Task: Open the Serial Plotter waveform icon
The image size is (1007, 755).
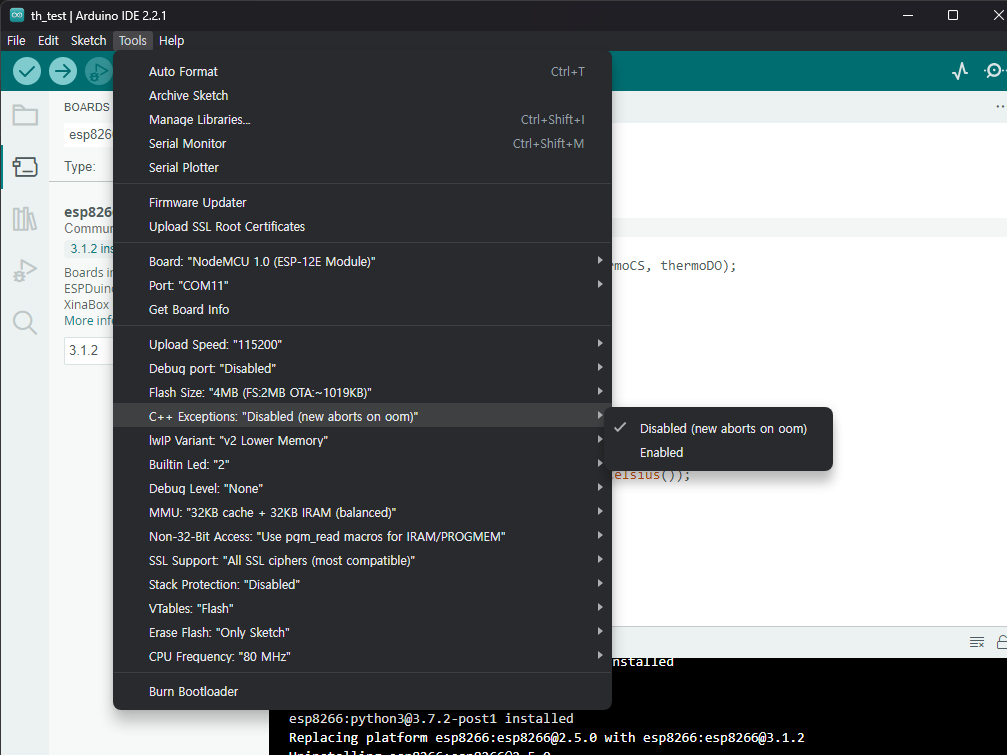Action: tap(960, 71)
